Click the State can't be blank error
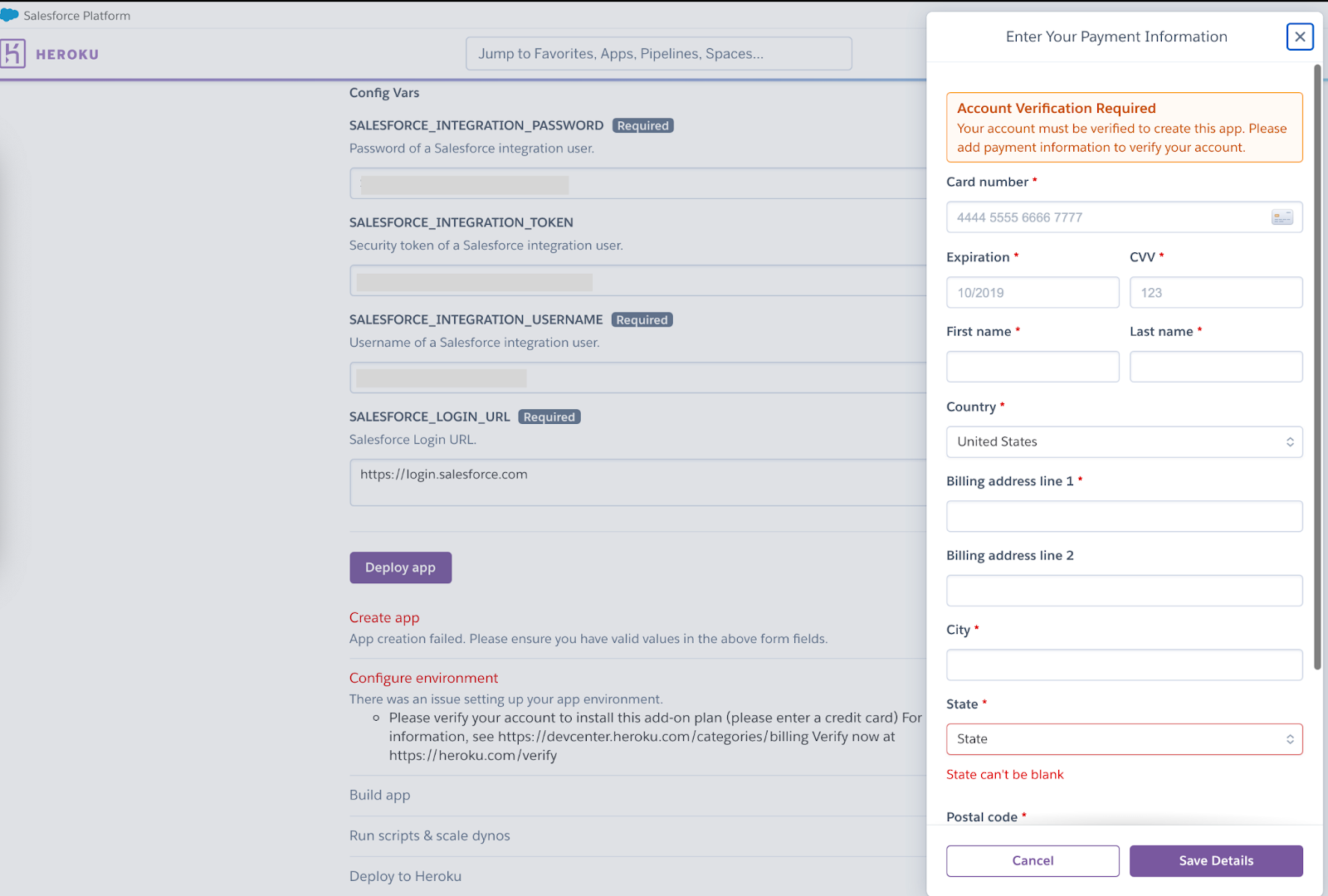The height and width of the screenshot is (896, 1328). coord(1004,774)
